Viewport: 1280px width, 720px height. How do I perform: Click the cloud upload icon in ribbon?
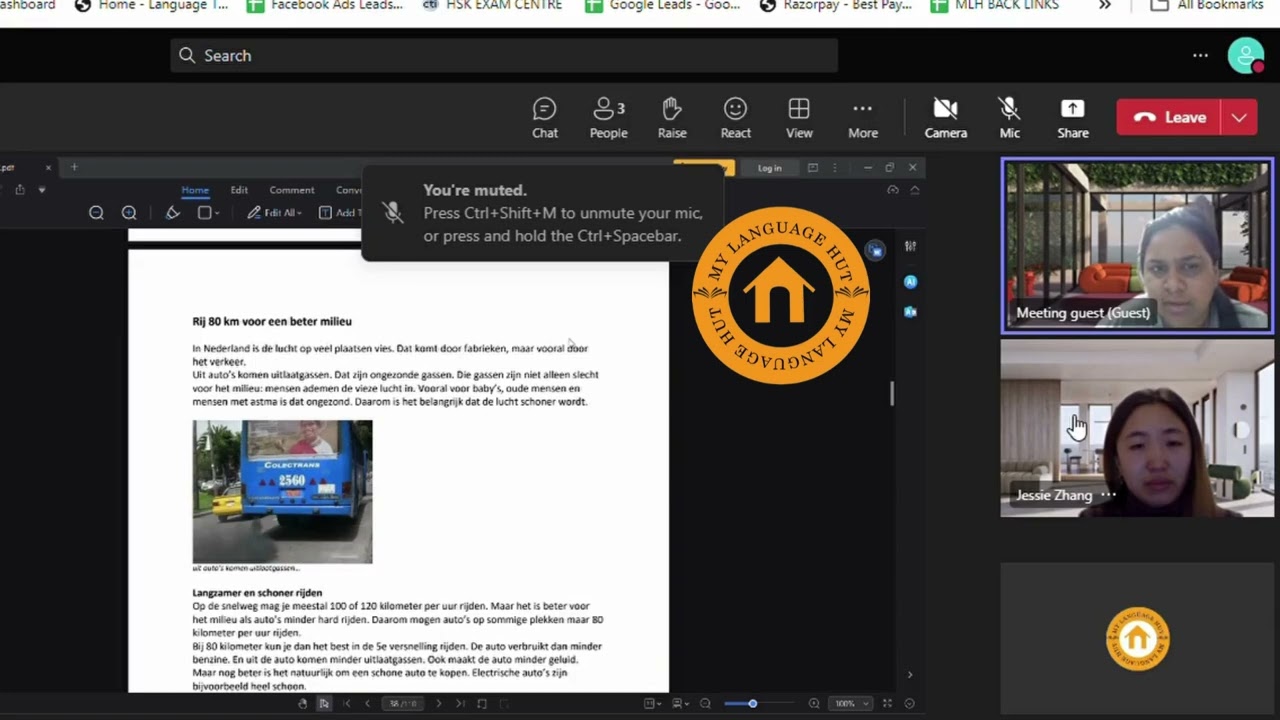pyautogui.click(x=893, y=190)
